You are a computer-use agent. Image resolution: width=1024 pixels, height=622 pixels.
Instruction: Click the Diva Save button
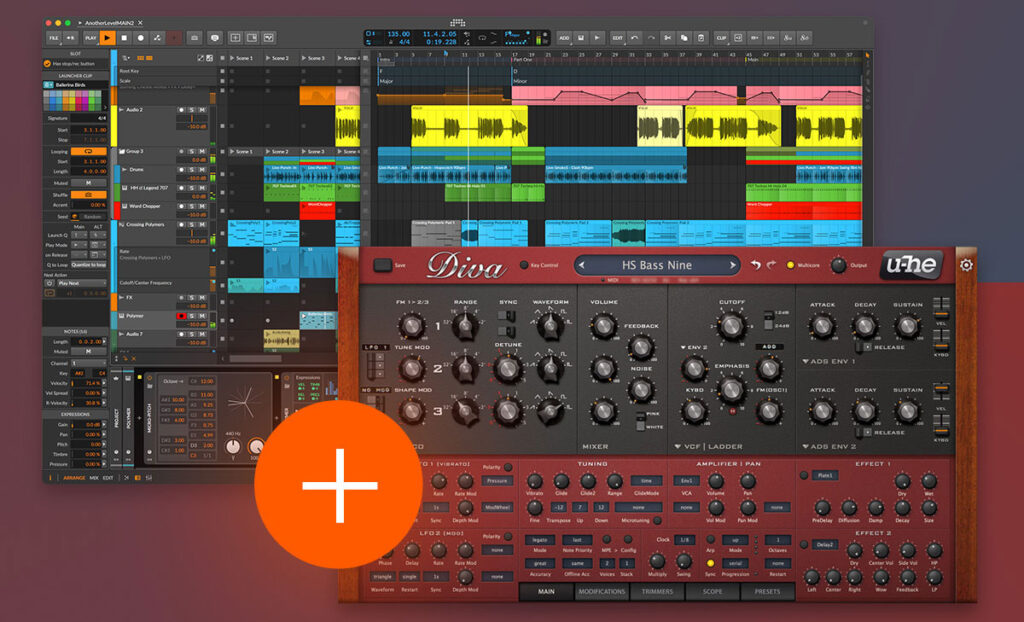(x=383, y=265)
